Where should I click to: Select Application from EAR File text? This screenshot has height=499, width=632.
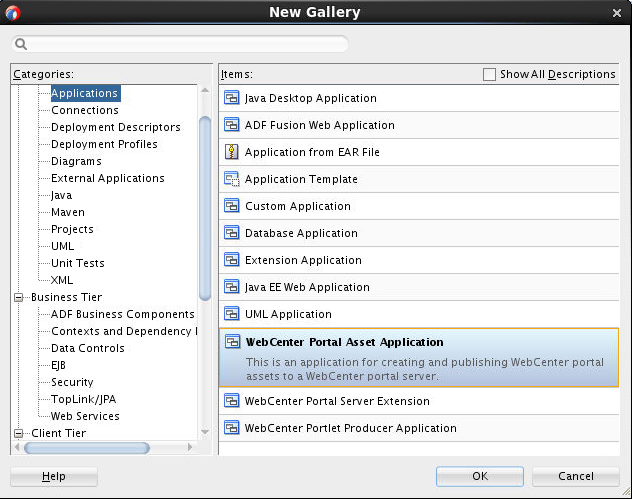[x=312, y=152]
